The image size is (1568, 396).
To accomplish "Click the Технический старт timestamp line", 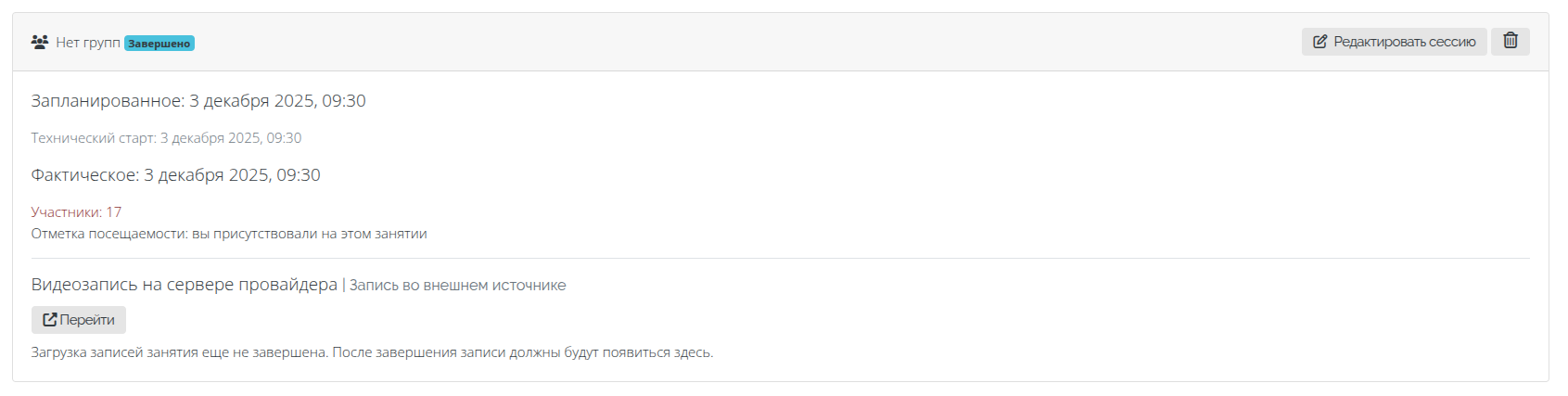I will point(166,138).
